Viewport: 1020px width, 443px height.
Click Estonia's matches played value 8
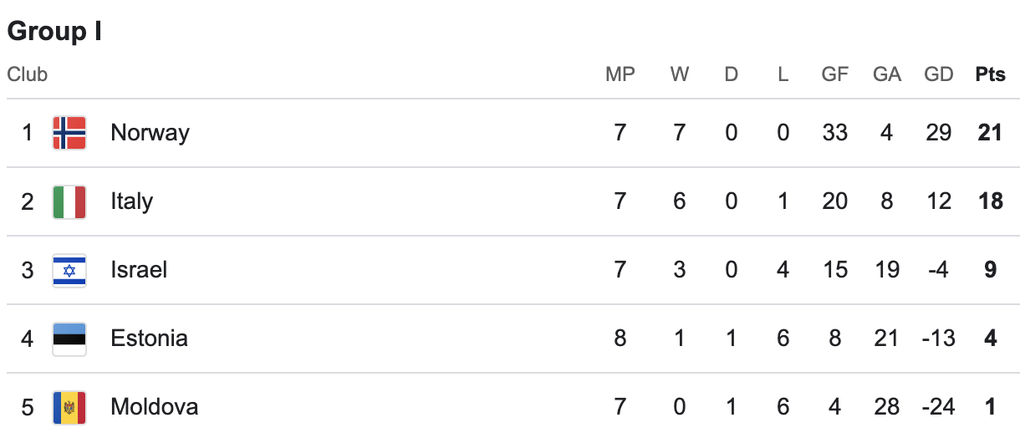click(x=620, y=338)
